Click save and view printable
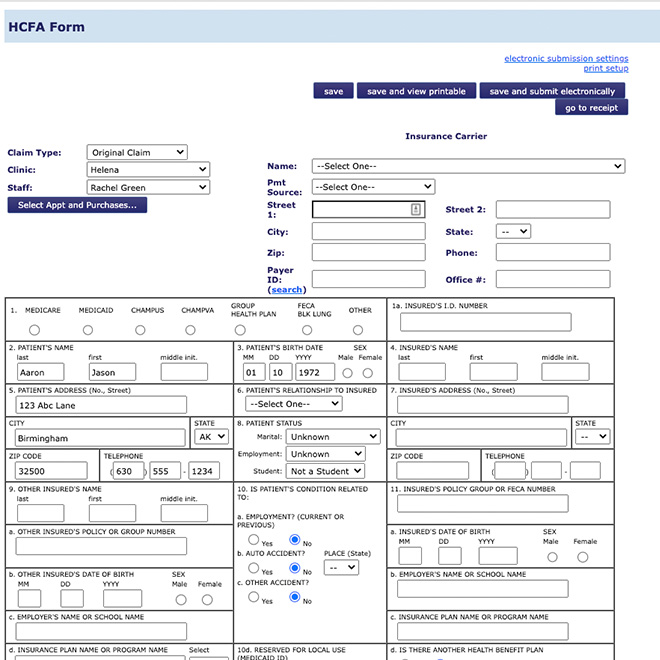The height and width of the screenshot is (660, 660). click(416, 91)
